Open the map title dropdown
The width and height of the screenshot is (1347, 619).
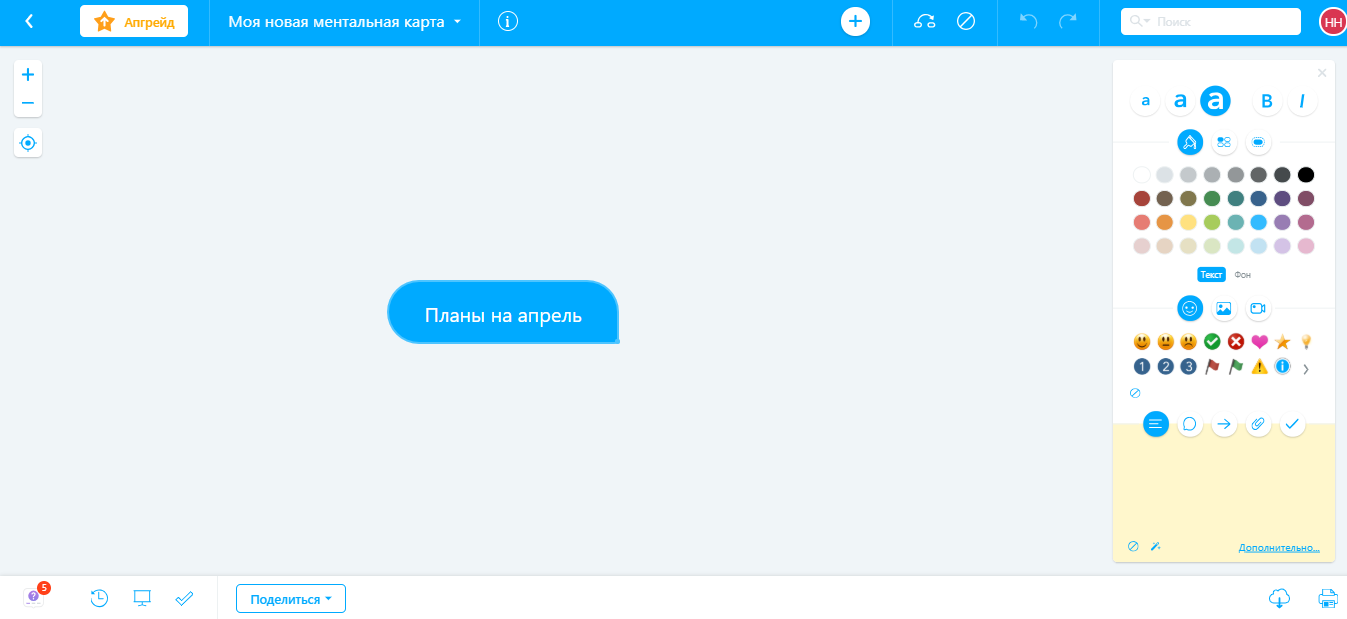345,22
